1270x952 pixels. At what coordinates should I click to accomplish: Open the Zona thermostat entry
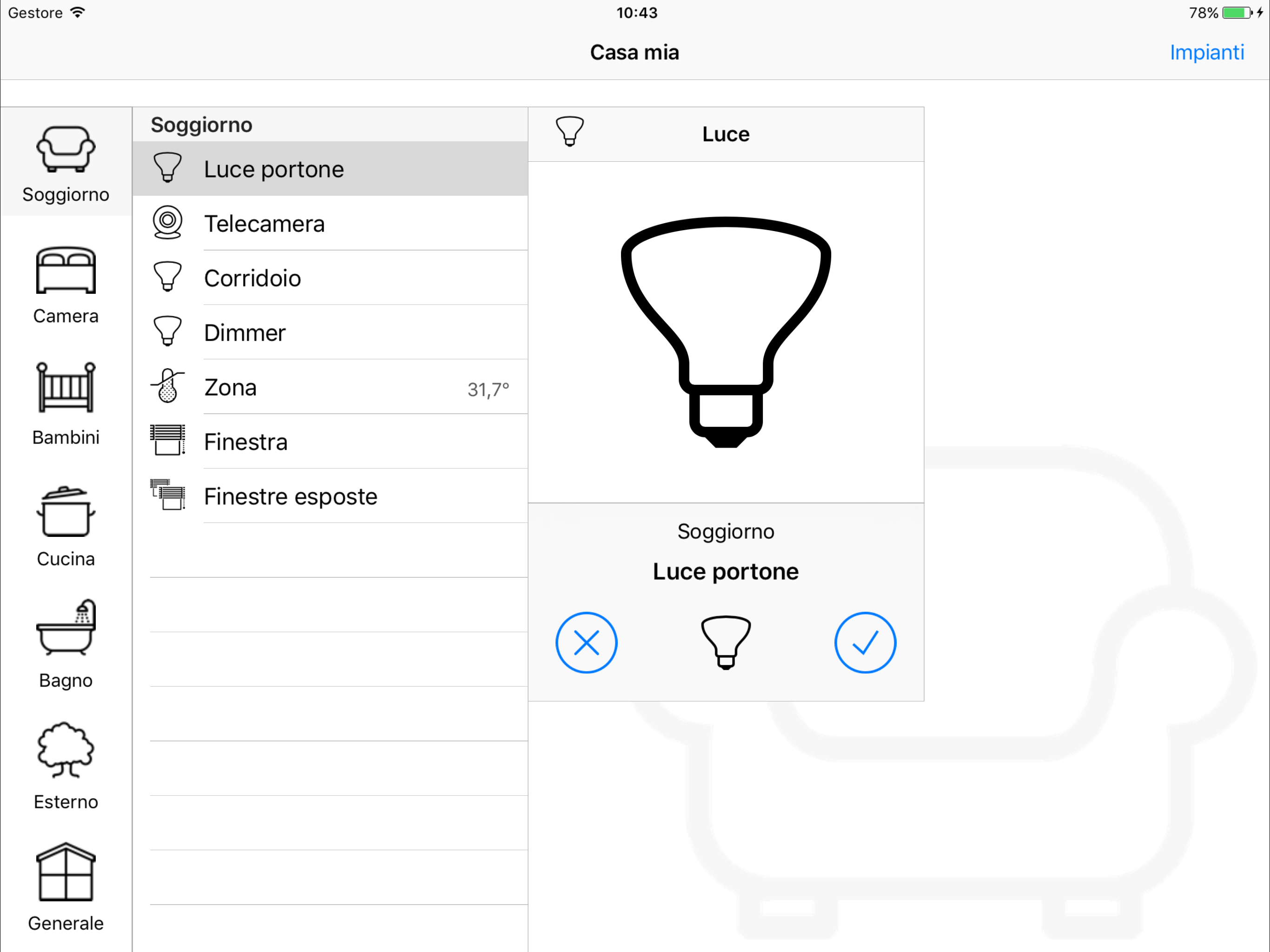pos(231,388)
